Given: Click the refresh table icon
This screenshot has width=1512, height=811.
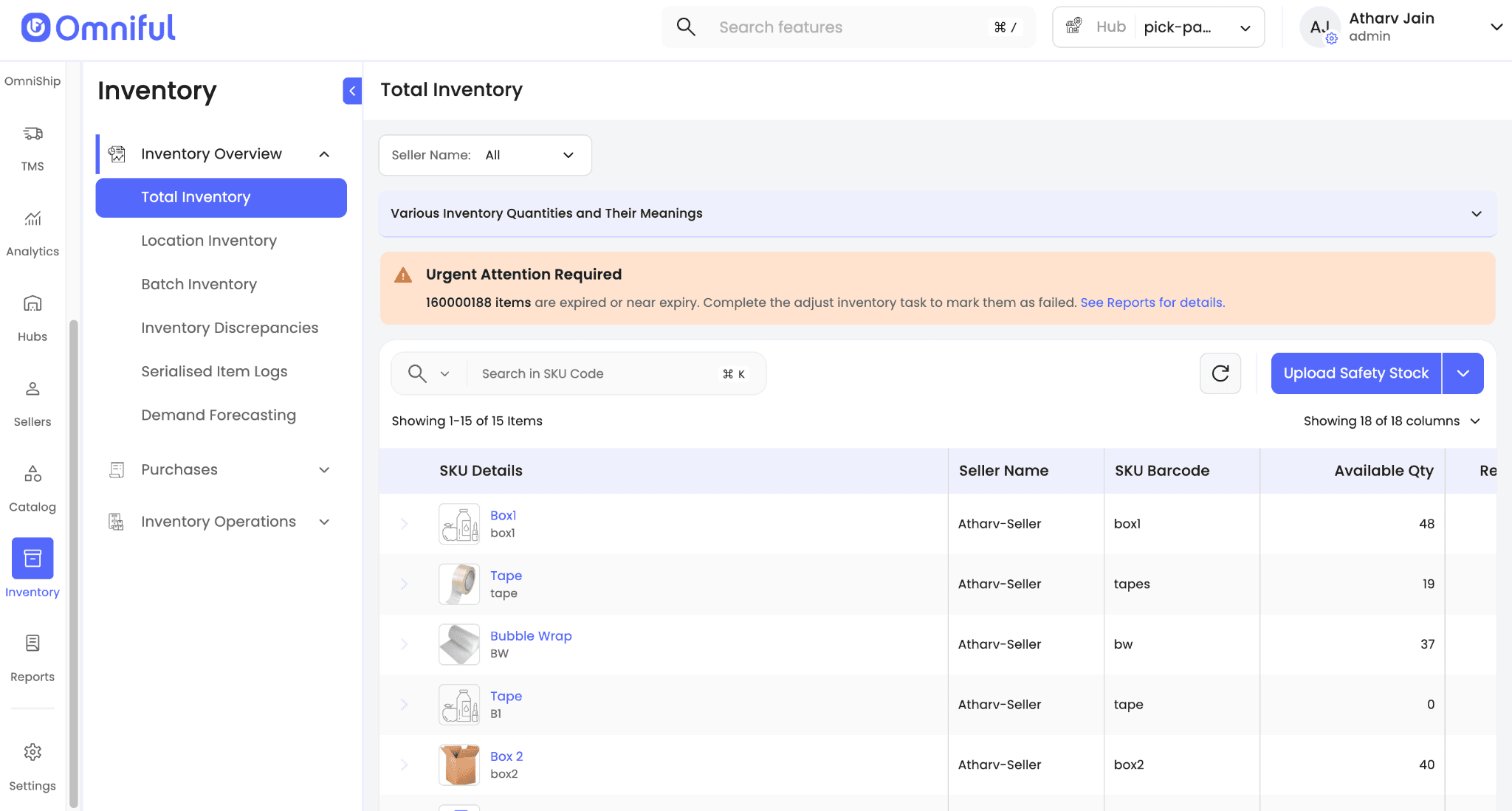Looking at the screenshot, I should point(1220,373).
